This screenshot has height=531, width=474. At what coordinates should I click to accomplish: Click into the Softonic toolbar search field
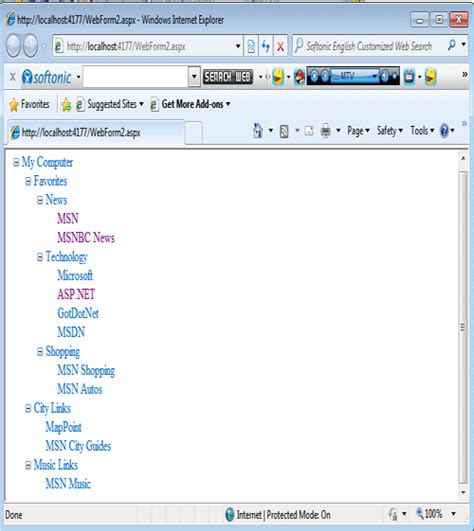coord(136,77)
